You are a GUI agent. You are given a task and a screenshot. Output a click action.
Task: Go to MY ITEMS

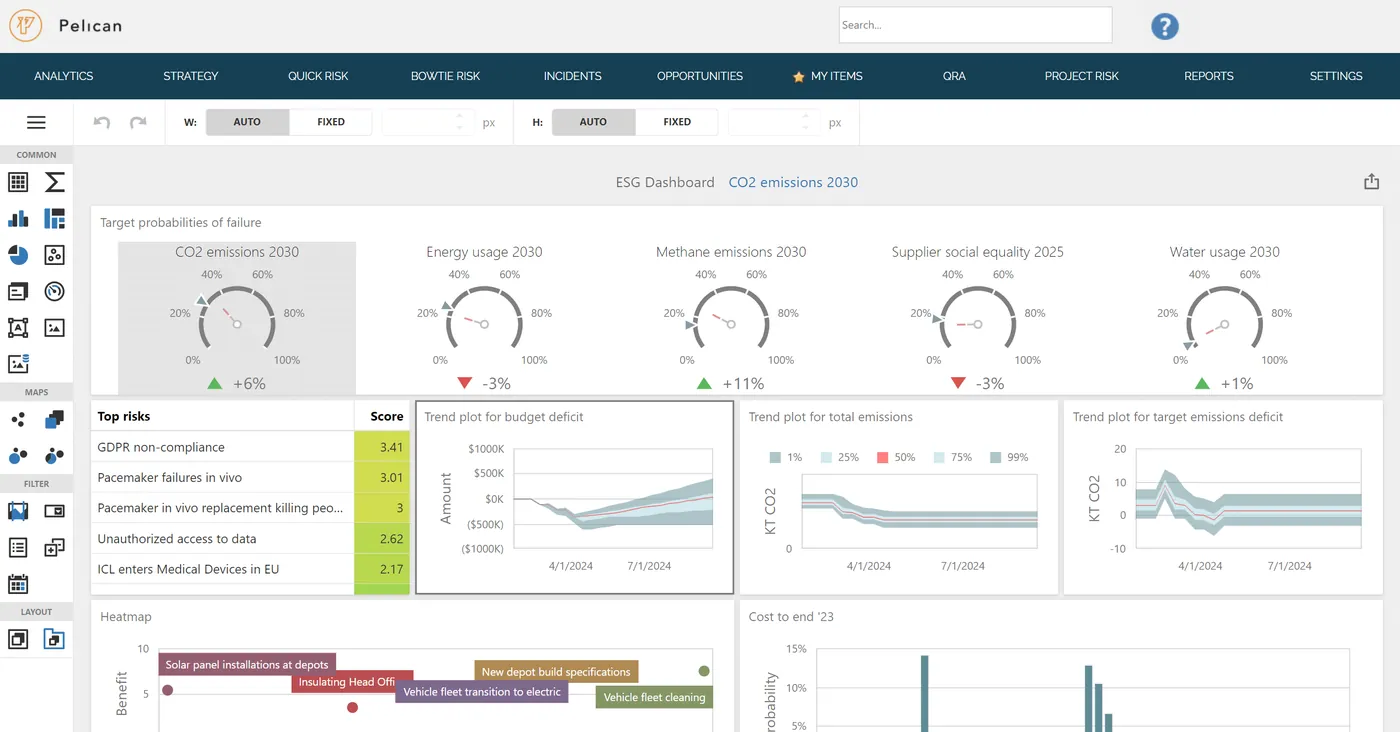827,76
